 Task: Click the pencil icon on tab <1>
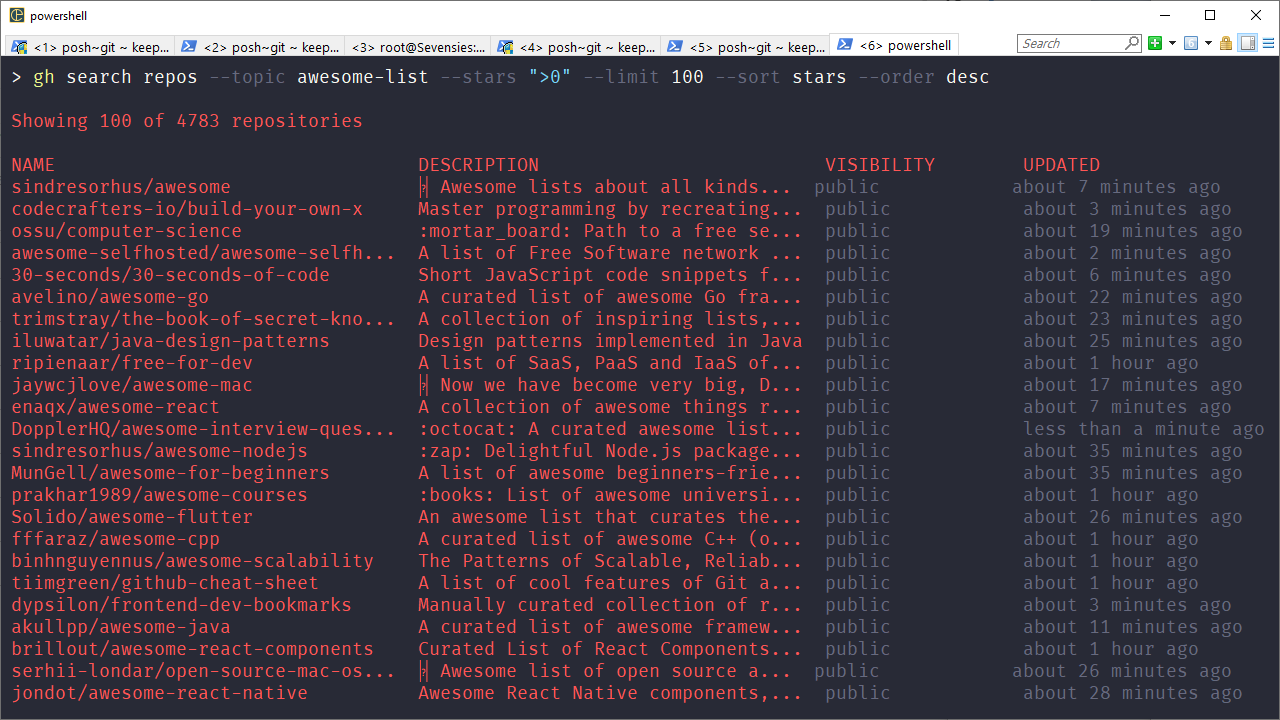coord(19,46)
